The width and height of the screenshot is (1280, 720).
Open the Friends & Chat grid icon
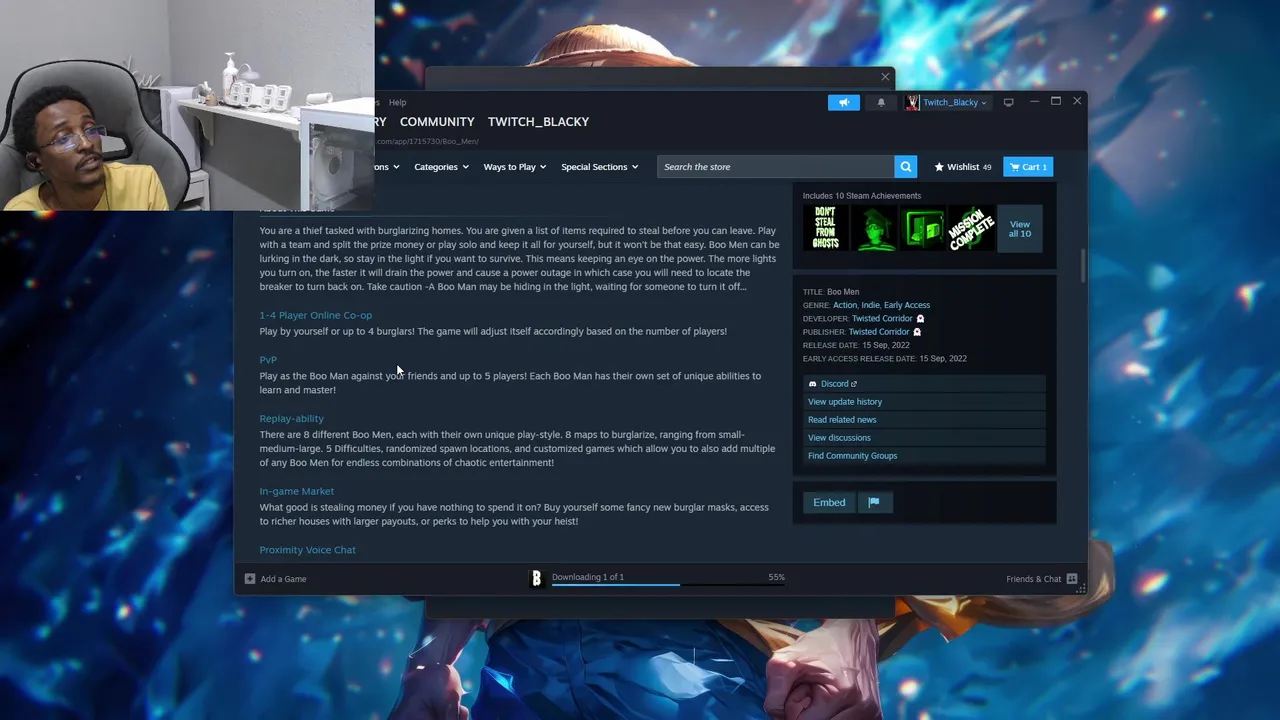point(1071,579)
